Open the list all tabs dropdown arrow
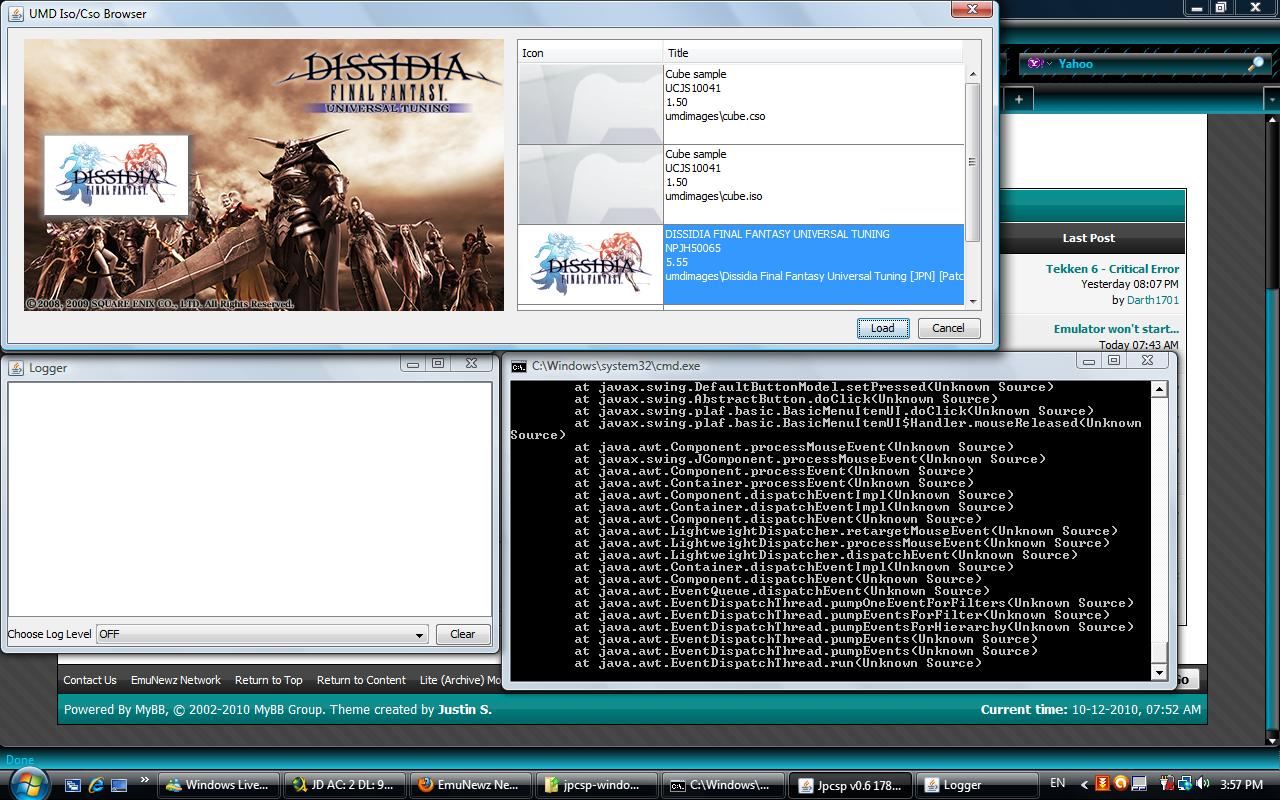The height and width of the screenshot is (800, 1280). click(x=1271, y=99)
